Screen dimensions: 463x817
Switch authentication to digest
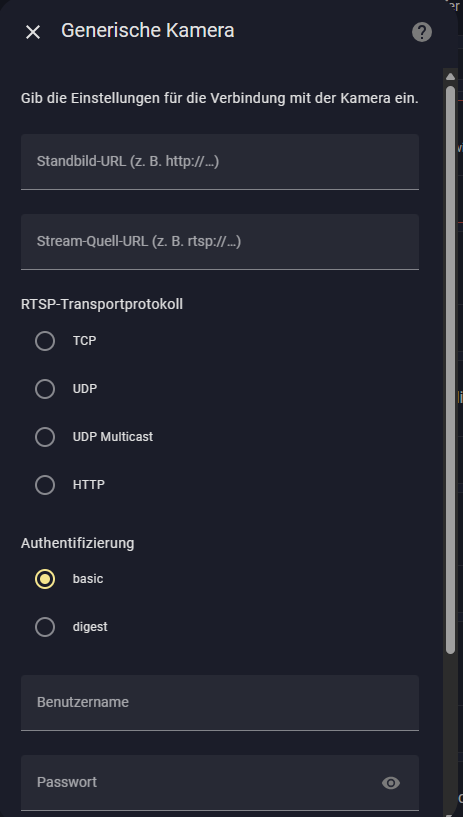coord(45,627)
